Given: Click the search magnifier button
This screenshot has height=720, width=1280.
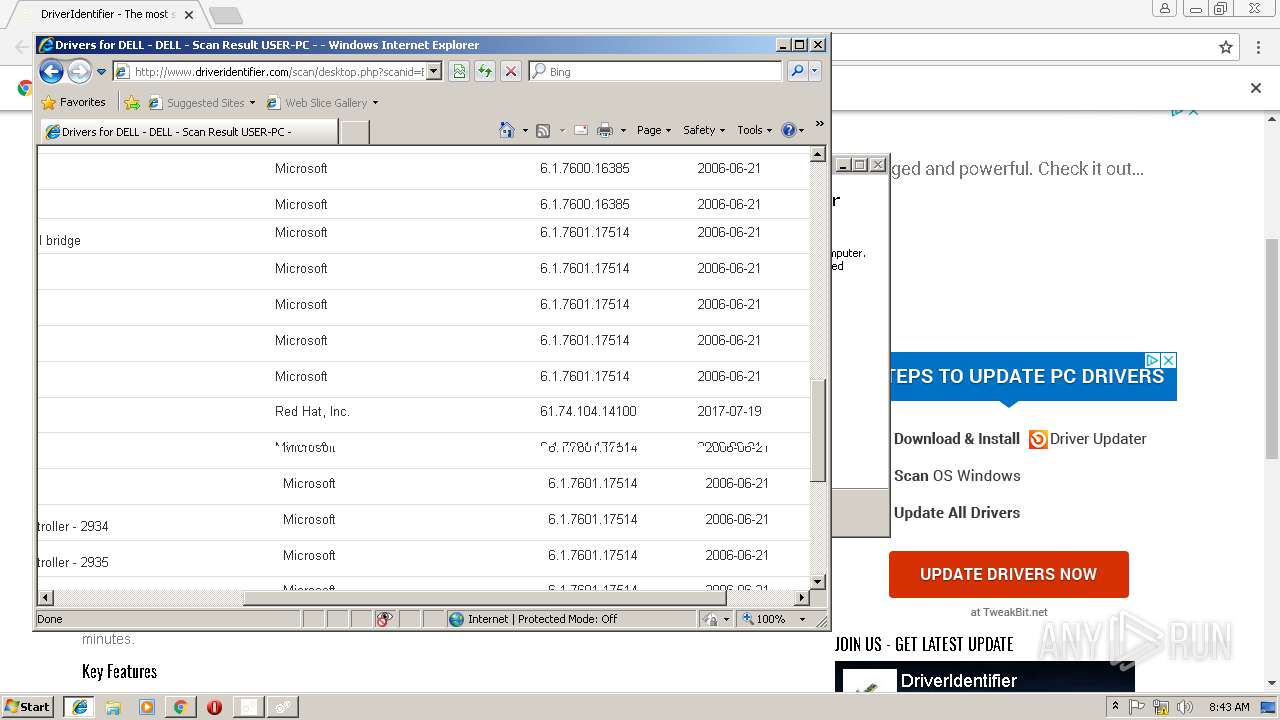Looking at the screenshot, I should point(797,72).
